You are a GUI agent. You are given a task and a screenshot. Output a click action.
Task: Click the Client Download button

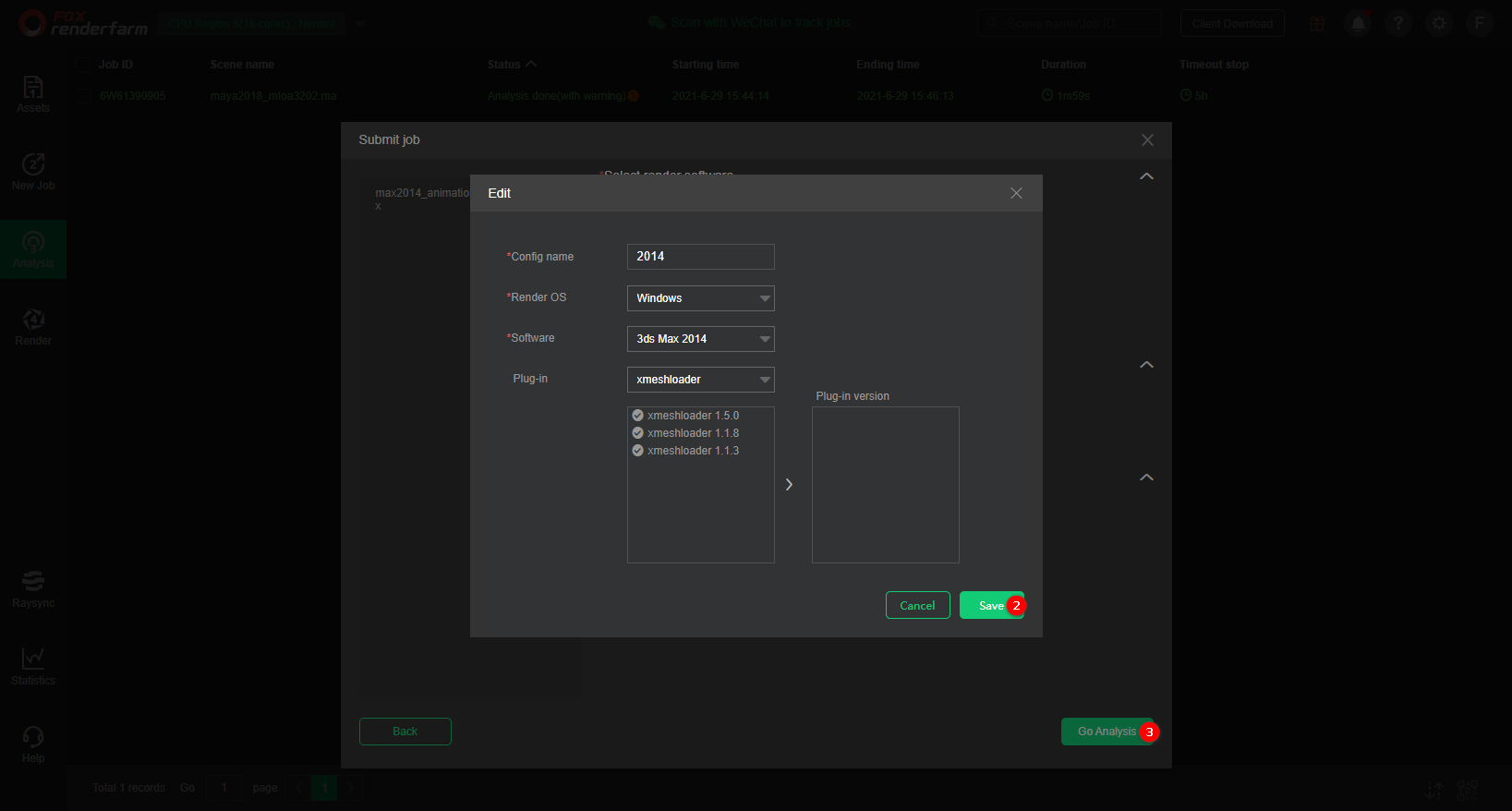coord(1232,23)
